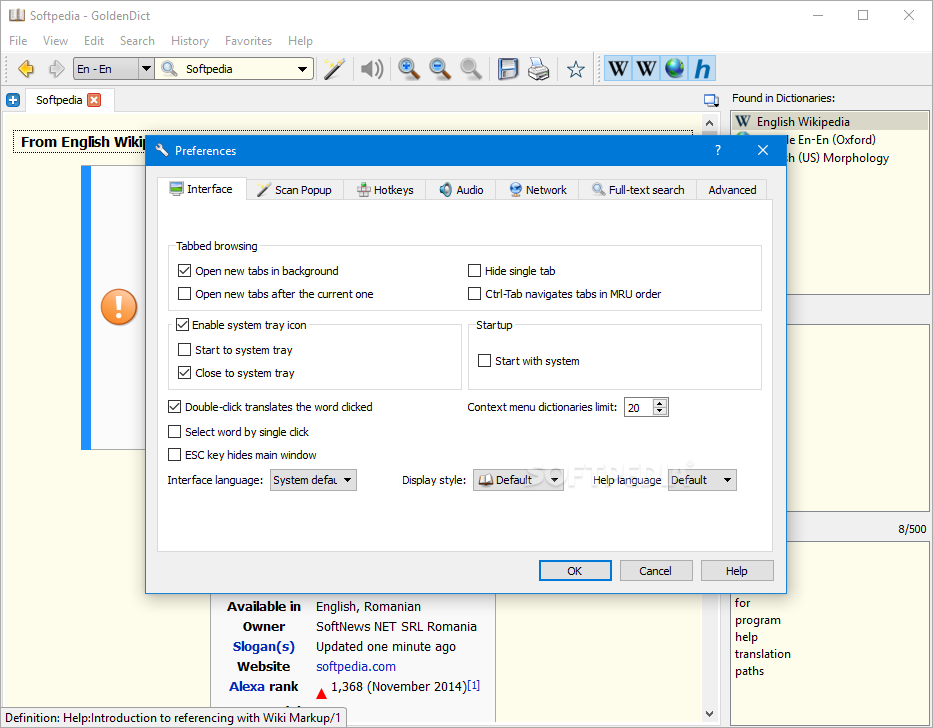Click the found-in-dictionaries pane float icon
Viewport: 933px width, 728px height.
click(711, 100)
